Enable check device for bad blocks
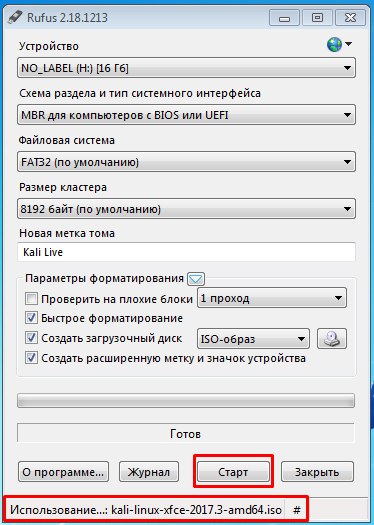This screenshot has height=525, width=374. click(31, 298)
